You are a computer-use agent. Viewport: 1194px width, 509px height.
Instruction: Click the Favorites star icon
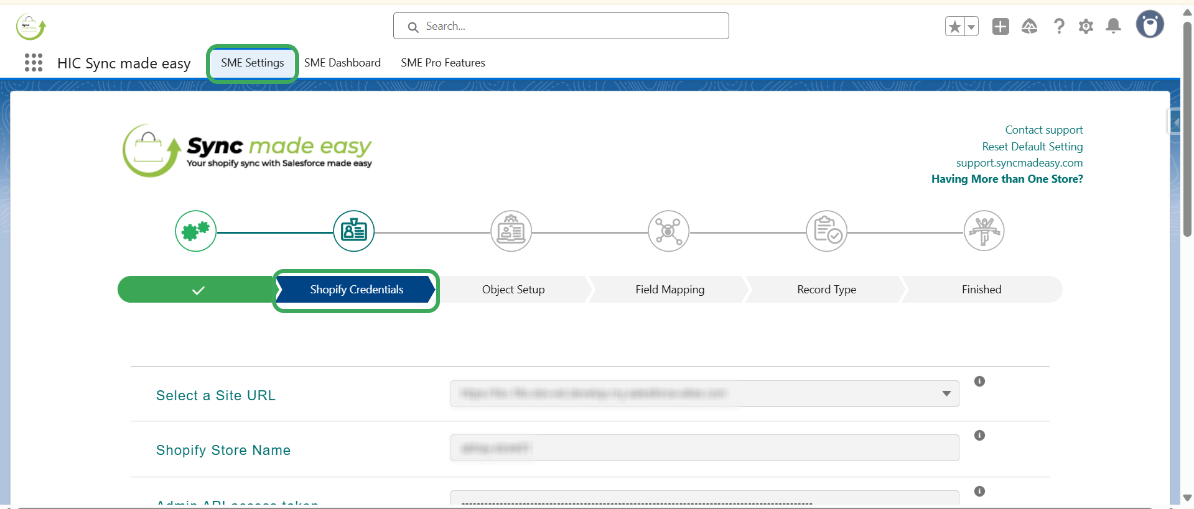[954, 27]
